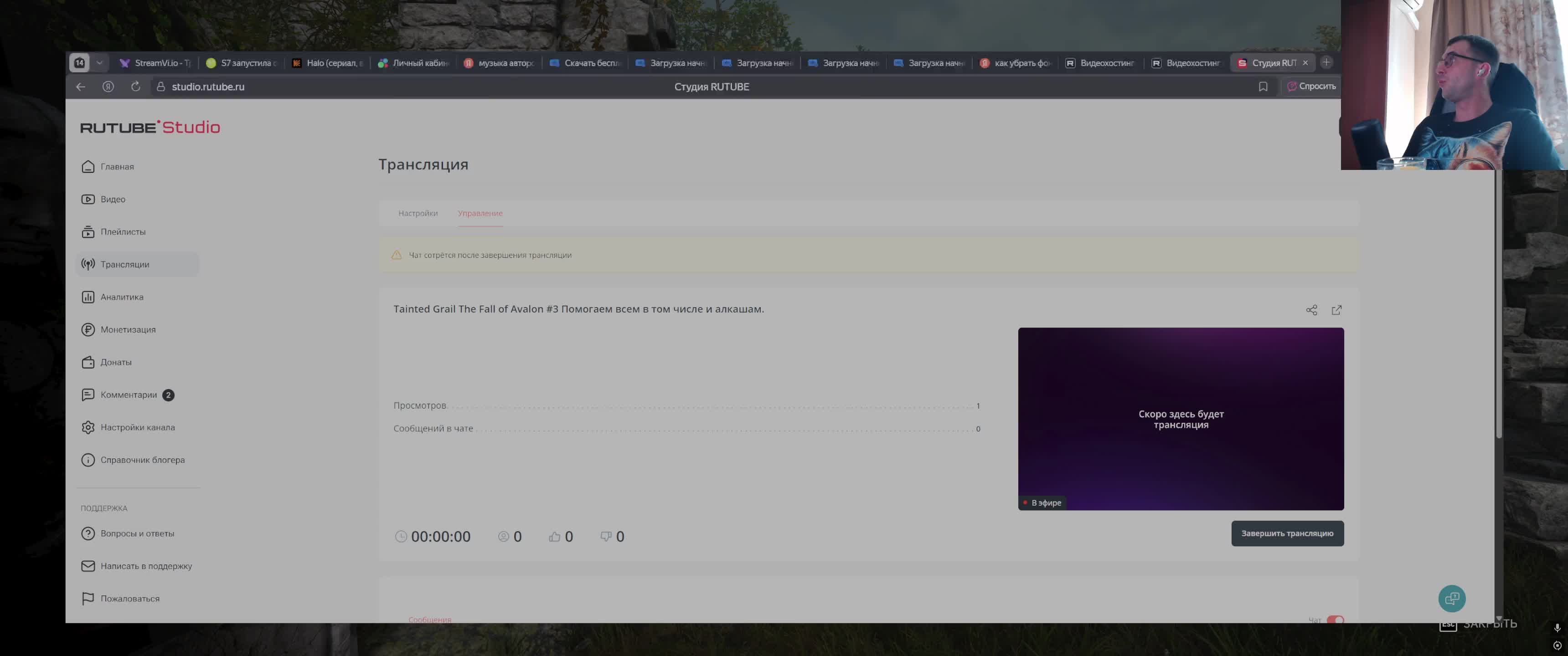Open Написать в поддержку link

click(x=145, y=566)
